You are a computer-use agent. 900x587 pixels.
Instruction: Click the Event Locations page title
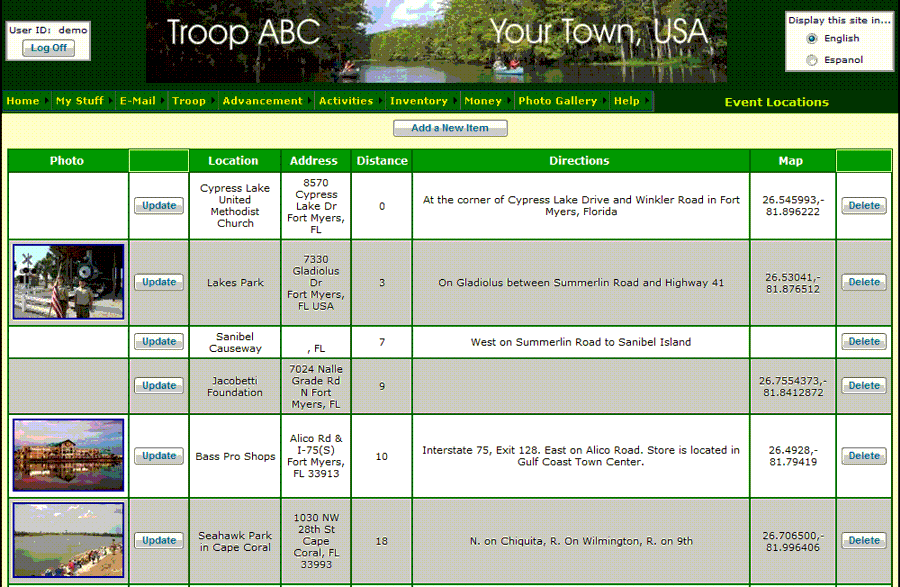(x=777, y=102)
